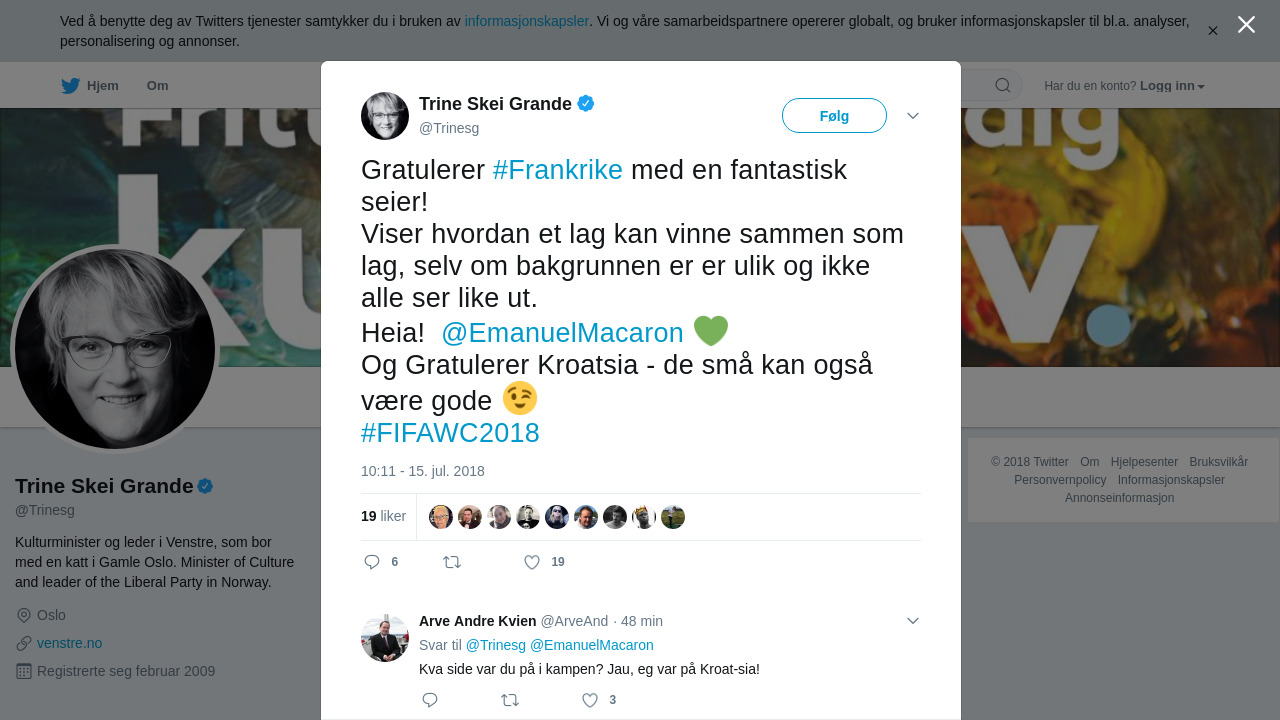Open the Om menu item
Image resolution: width=1280 pixels, height=720 pixels.
coord(157,86)
